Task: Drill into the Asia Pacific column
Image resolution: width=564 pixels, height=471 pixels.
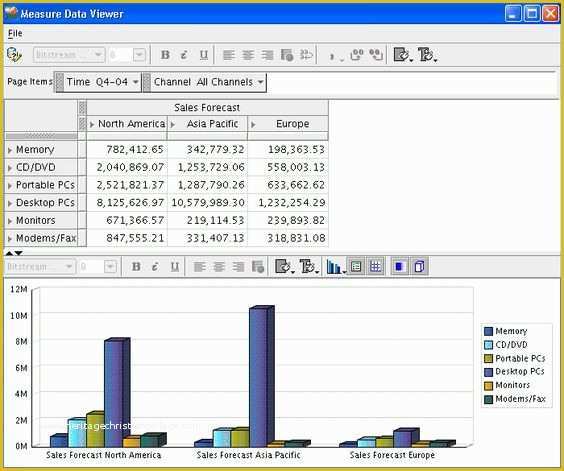Action: pyautogui.click(x=173, y=124)
